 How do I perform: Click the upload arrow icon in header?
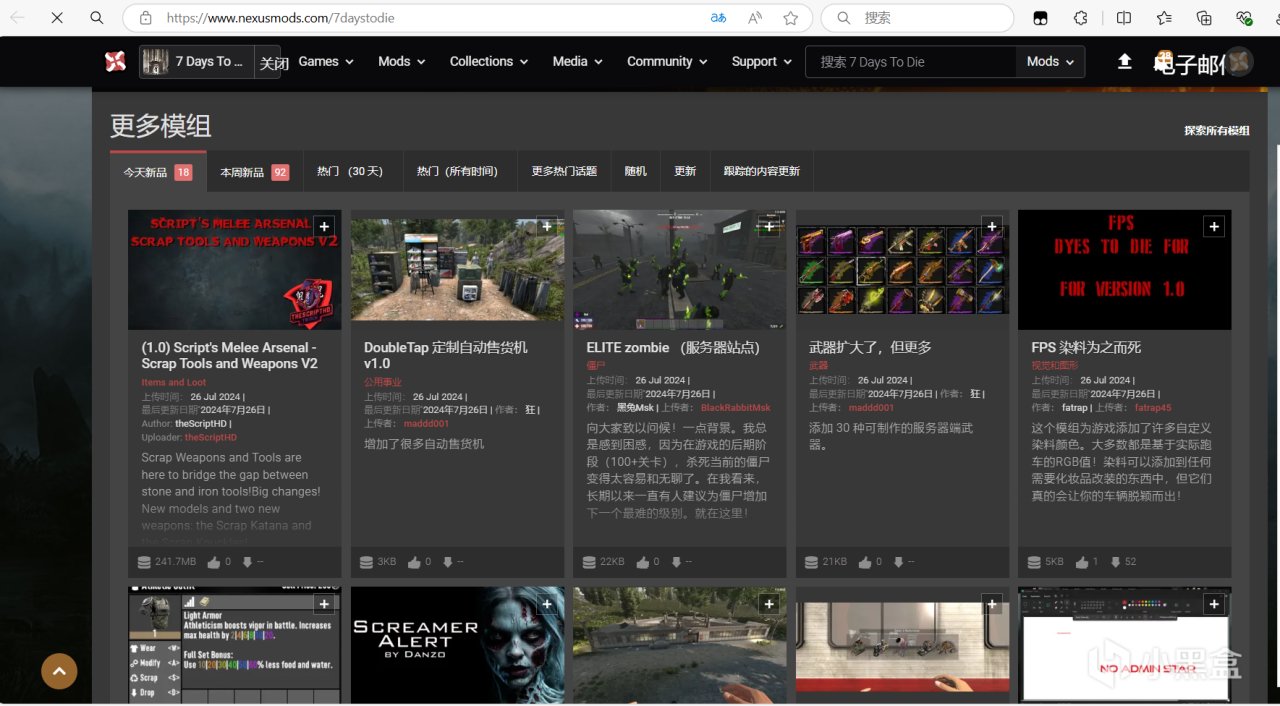(x=1124, y=62)
